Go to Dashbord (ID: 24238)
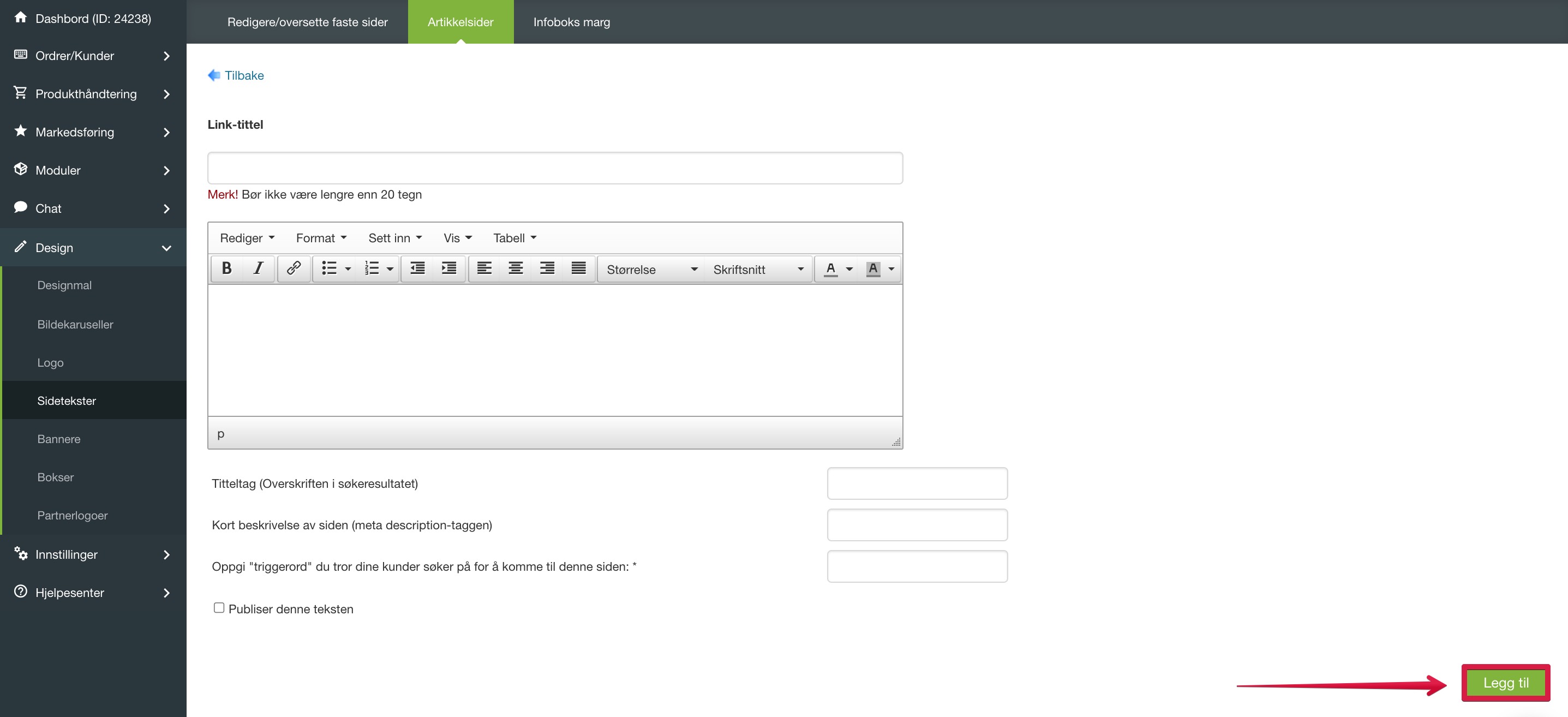The height and width of the screenshot is (717, 1568). (93, 19)
